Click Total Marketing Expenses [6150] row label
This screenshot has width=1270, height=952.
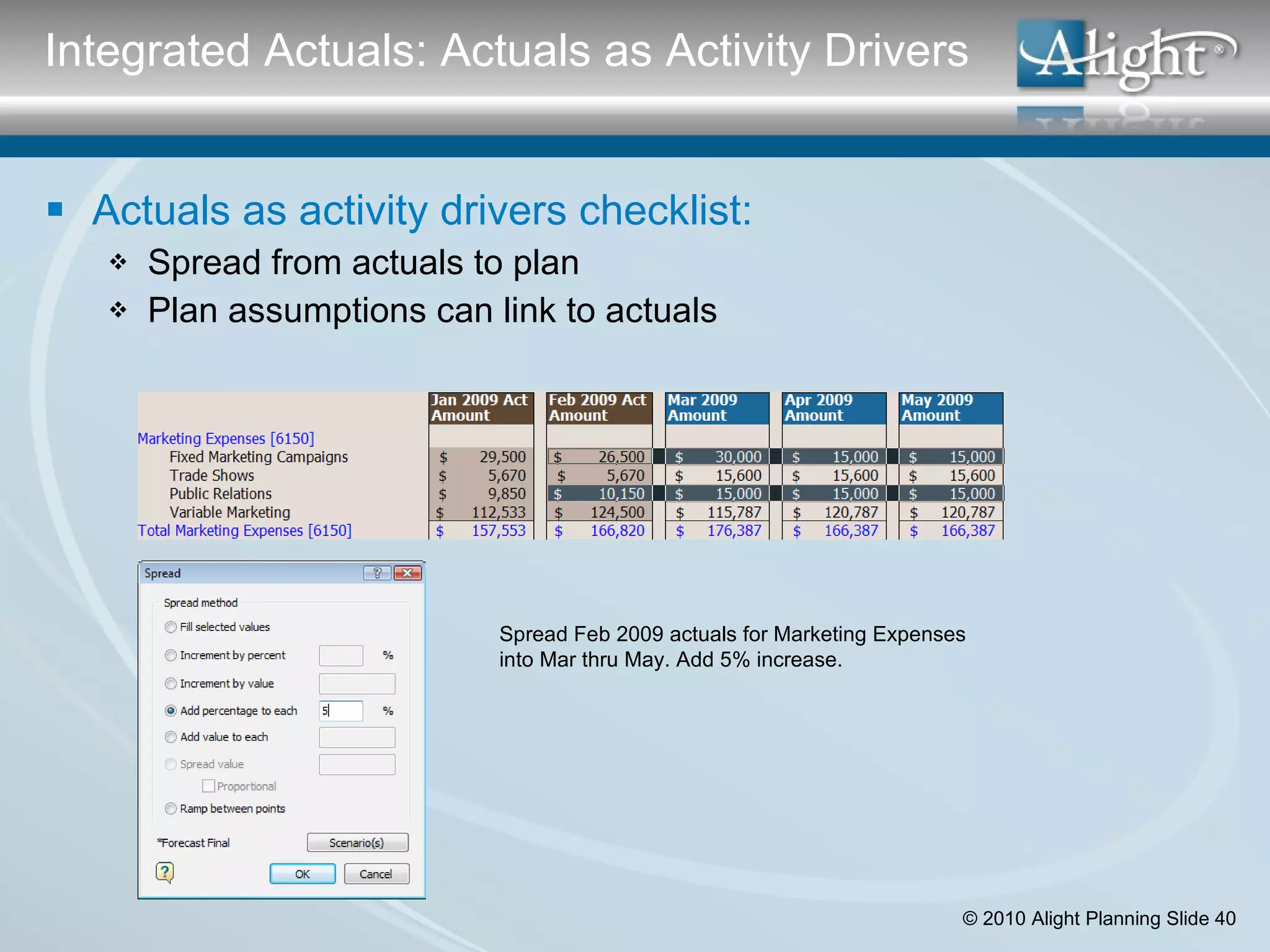pos(244,531)
